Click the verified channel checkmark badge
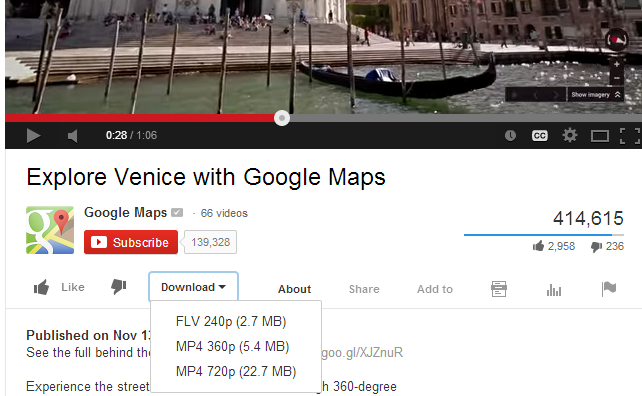The image size is (642, 396). pos(177,213)
